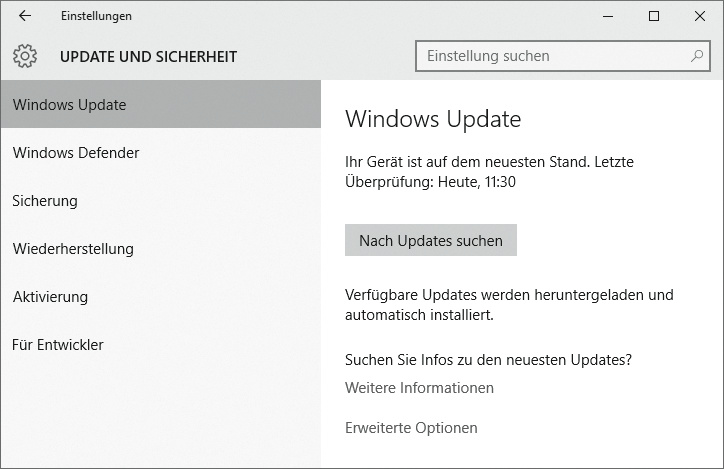This screenshot has height=469, width=724.
Task: Click the 'UPDATE UND SICHERHEIT' header title
Action: 148,57
